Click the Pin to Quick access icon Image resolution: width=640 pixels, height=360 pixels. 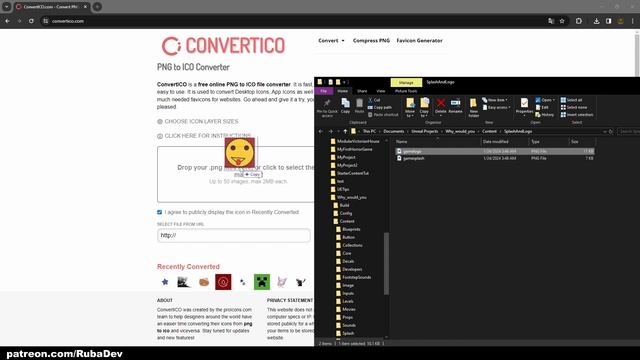click(x=327, y=107)
